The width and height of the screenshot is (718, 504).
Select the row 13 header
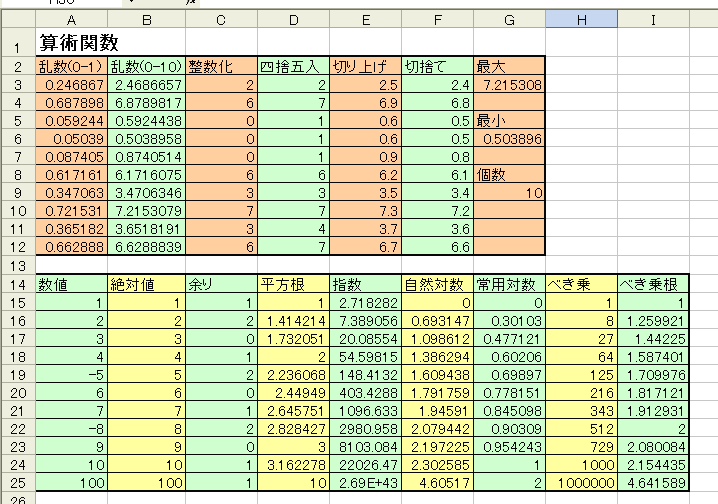(x=18, y=266)
